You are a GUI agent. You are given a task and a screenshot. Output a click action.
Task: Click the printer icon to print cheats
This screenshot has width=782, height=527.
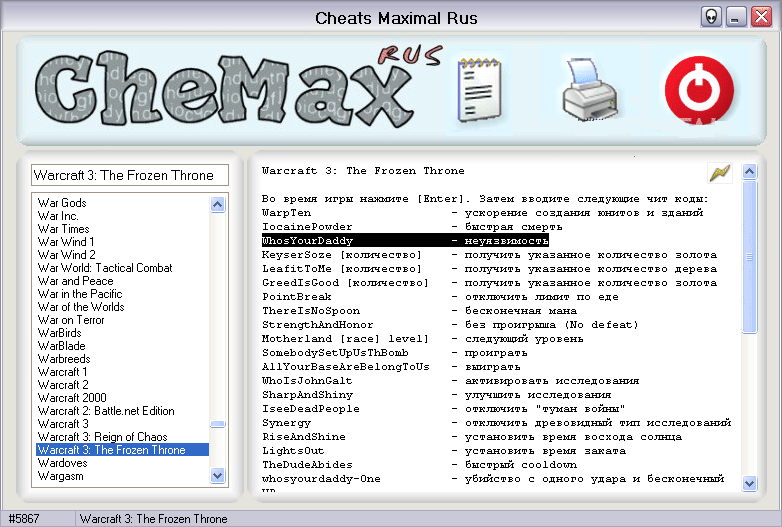pos(590,90)
